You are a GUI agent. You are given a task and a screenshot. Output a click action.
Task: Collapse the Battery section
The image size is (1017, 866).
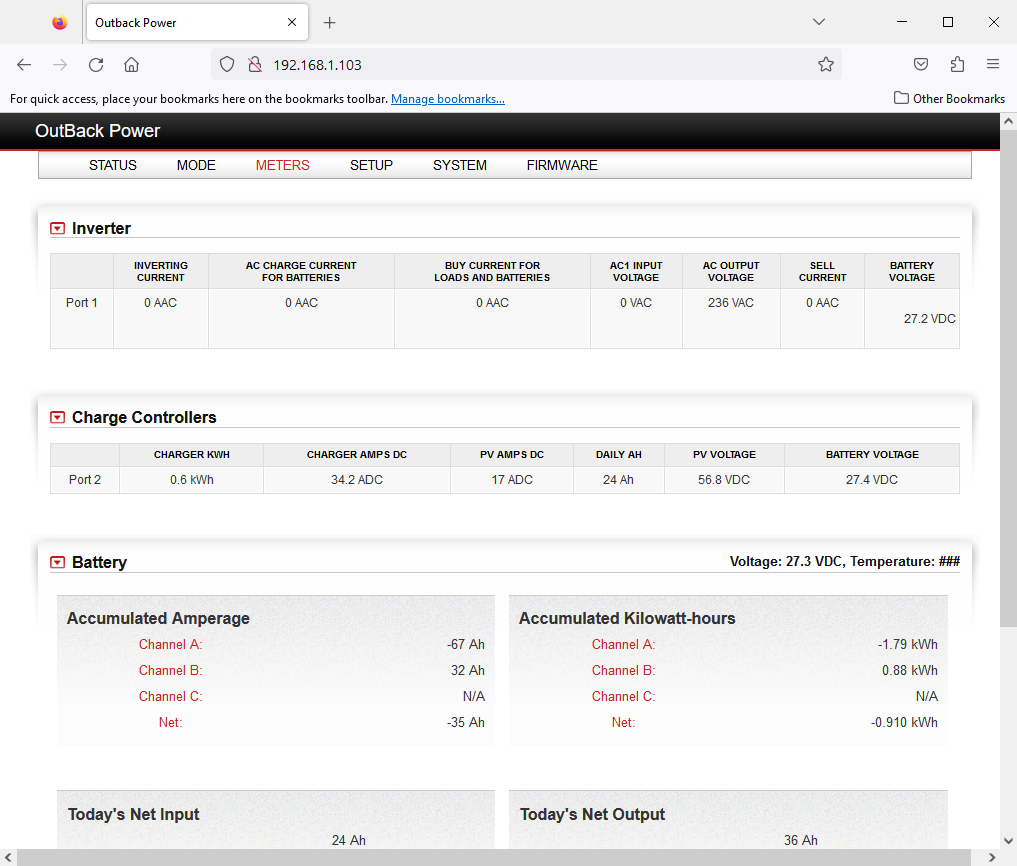coord(58,563)
